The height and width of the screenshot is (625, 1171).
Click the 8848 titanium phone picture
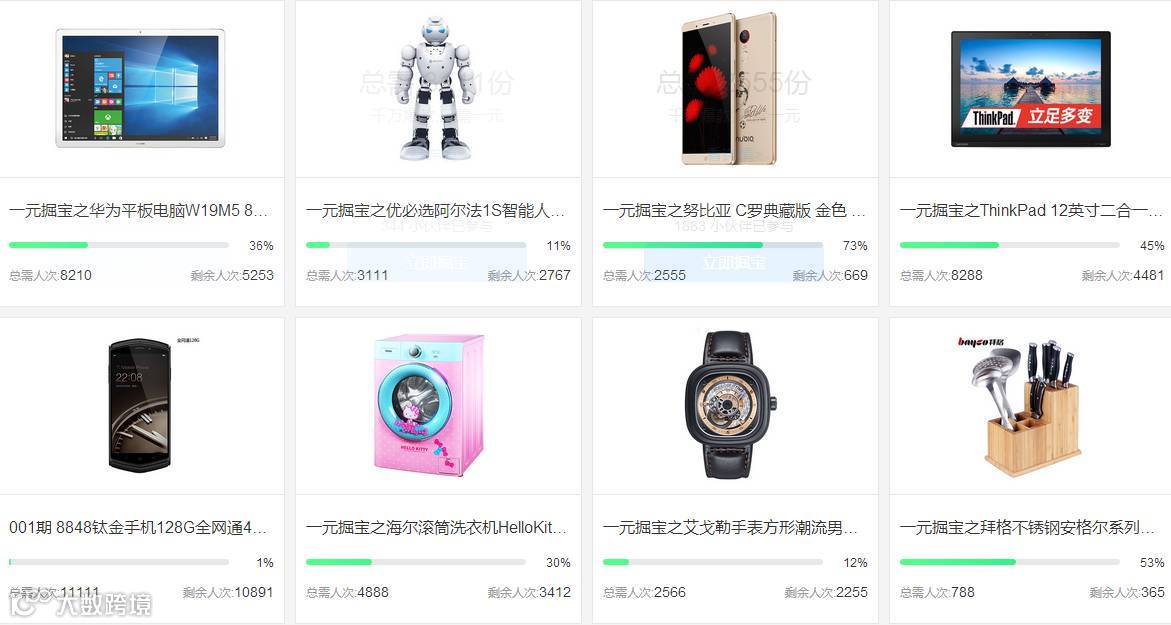point(139,404)
